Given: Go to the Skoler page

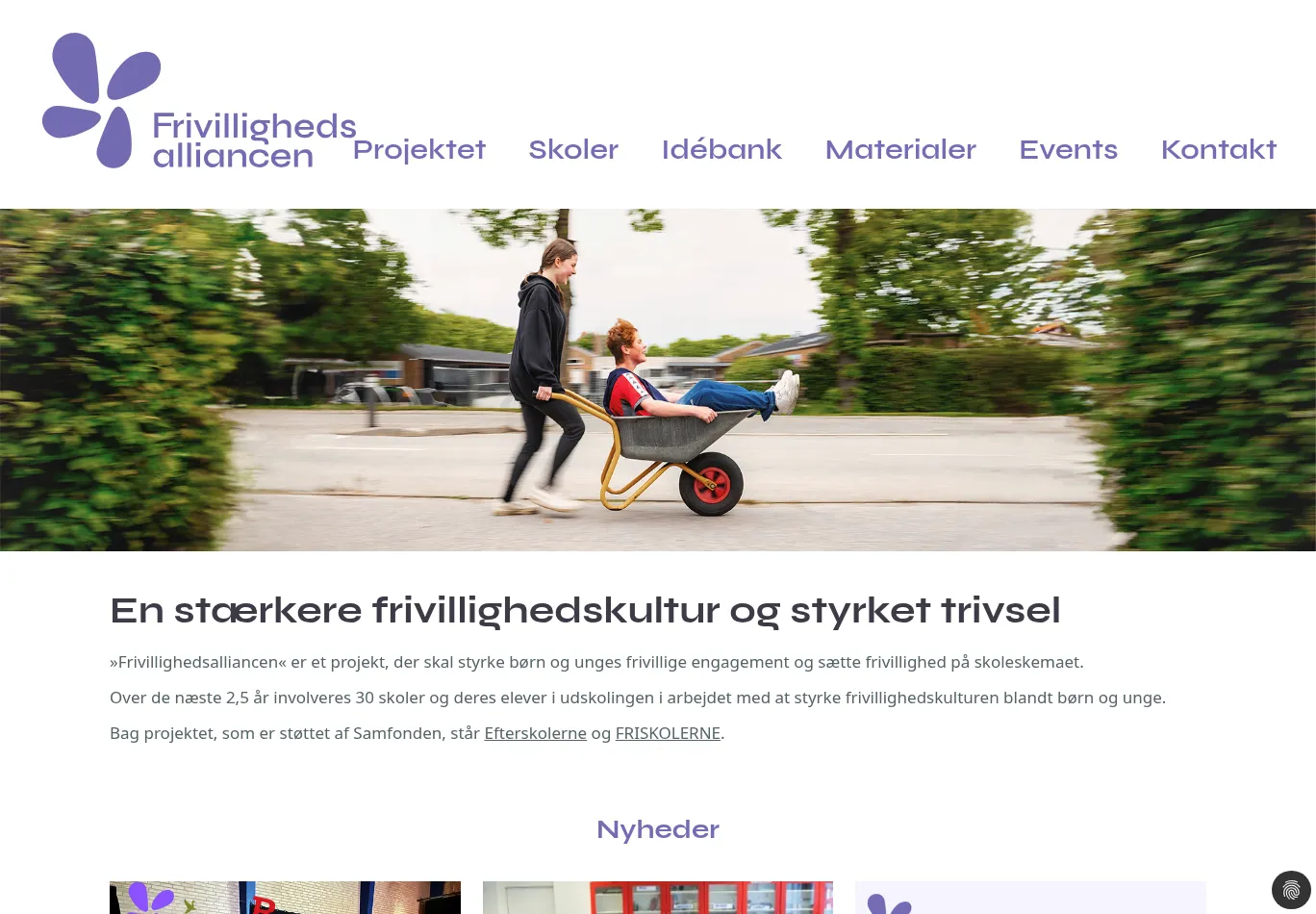Looking at the screenshot, I should point(573,149).
